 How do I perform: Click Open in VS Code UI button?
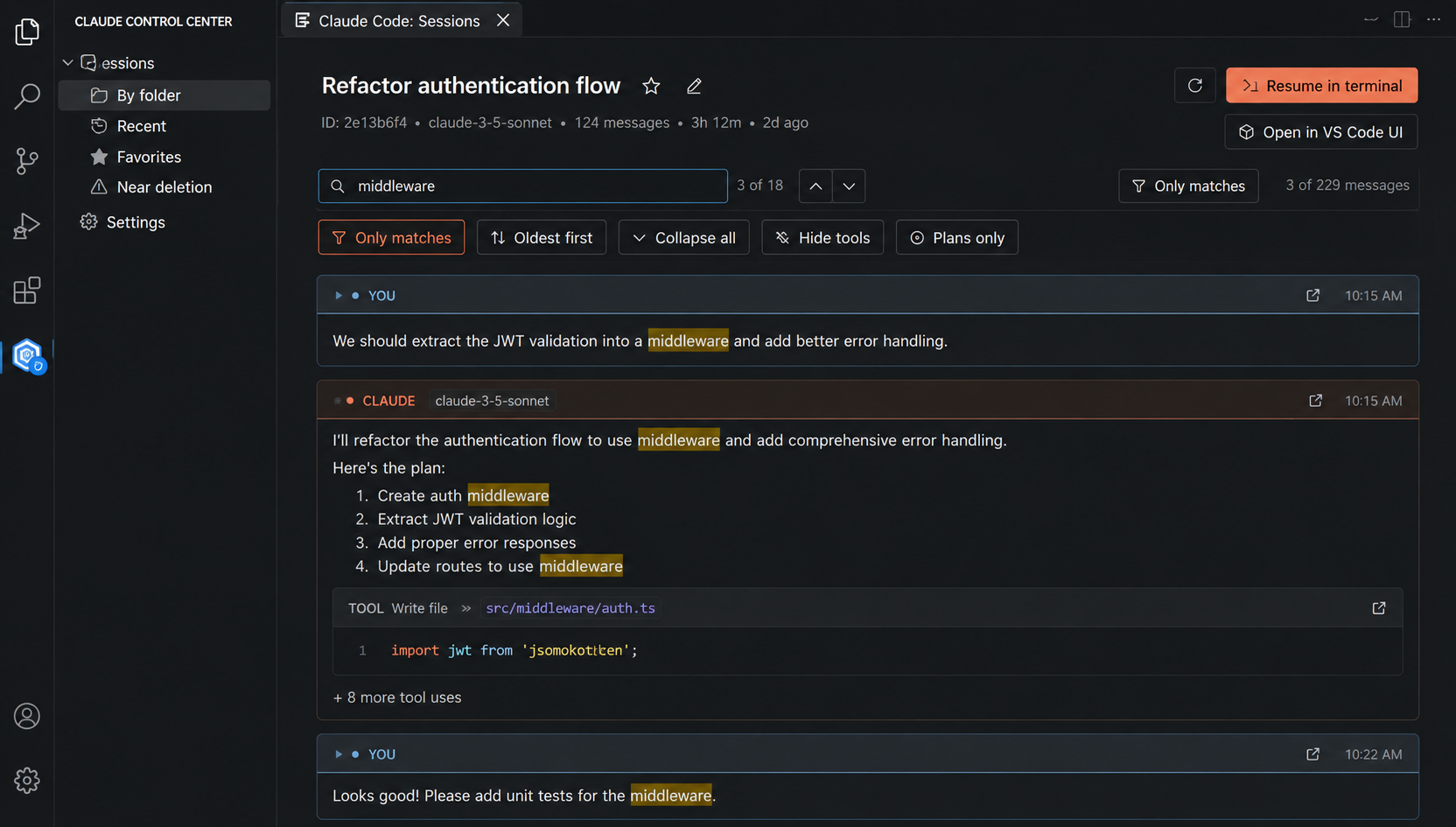point(1321,132)
